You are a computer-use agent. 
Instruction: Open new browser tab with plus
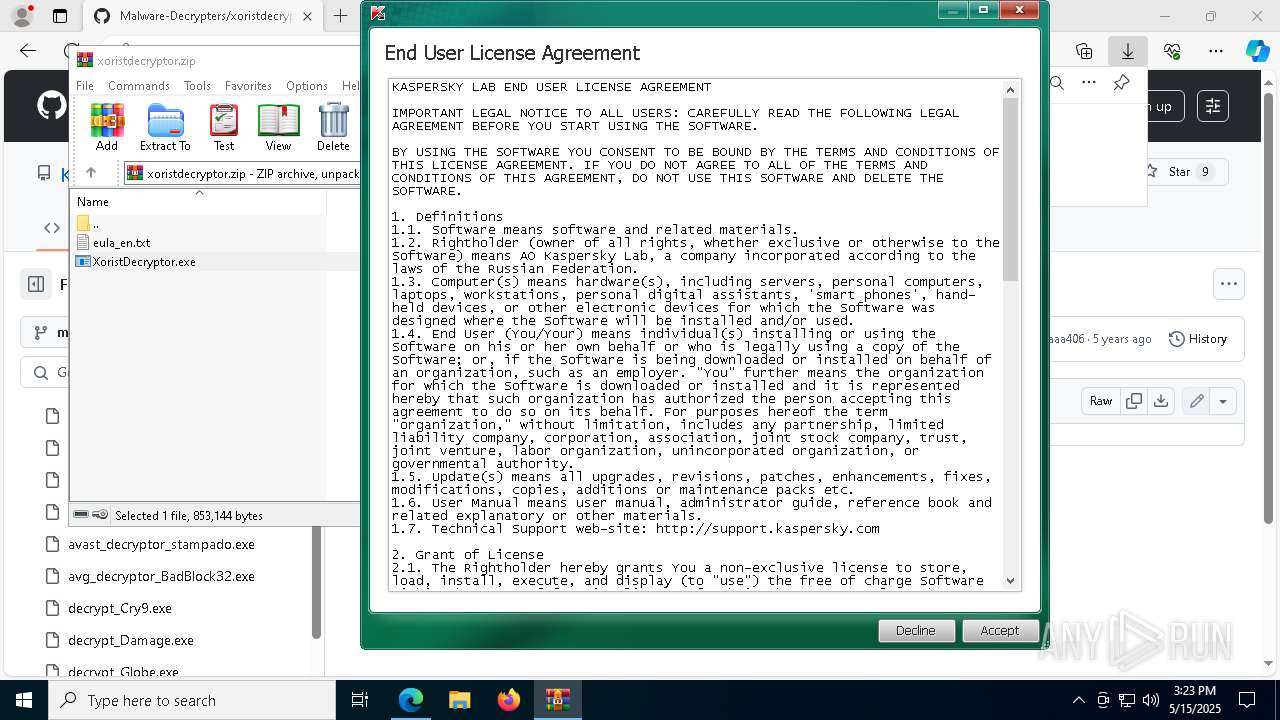[340, 16]
